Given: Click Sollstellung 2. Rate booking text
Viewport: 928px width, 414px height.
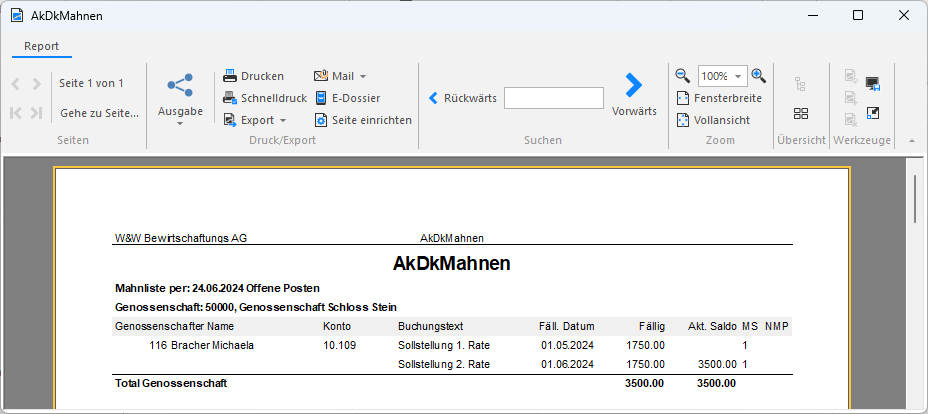Looking at the screenshot, I should pos(444,364).
